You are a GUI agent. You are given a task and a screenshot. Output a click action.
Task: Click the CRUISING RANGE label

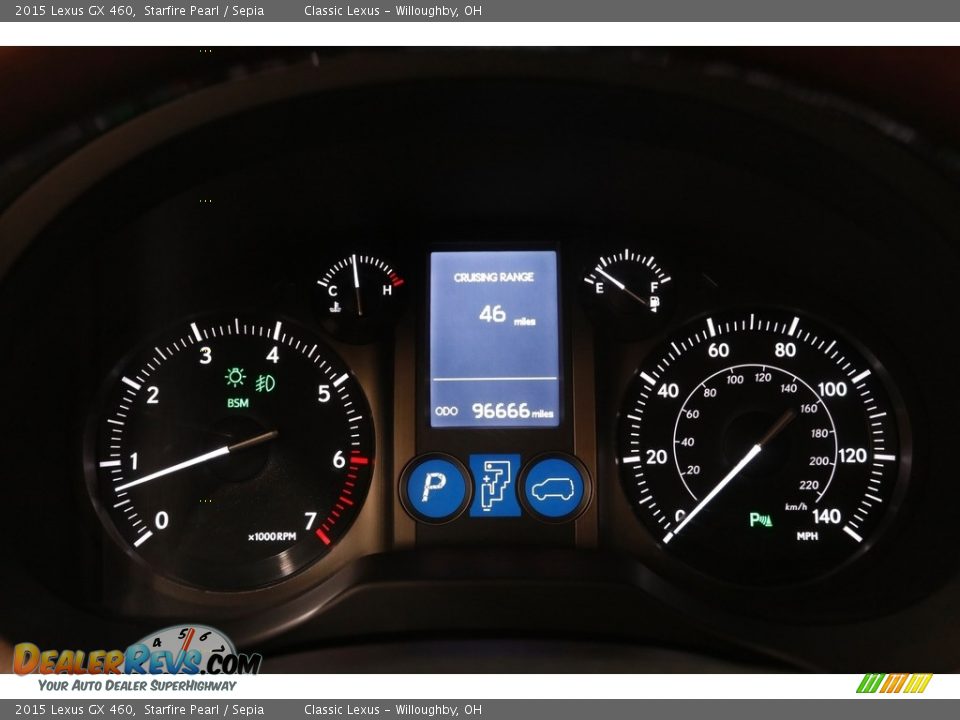click(493, 277)
